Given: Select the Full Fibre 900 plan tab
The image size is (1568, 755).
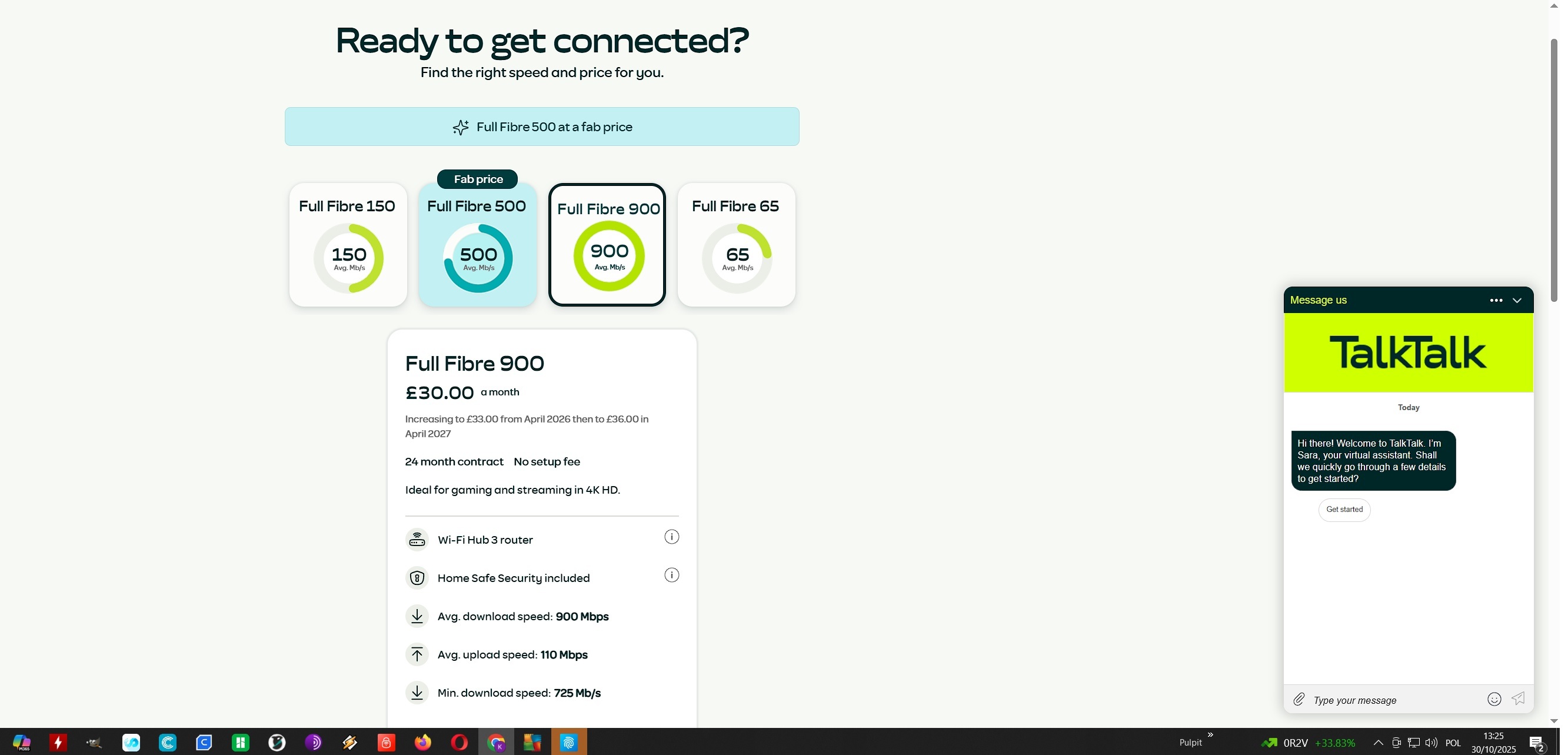Looking at the screenshot, I should point(607,245).
